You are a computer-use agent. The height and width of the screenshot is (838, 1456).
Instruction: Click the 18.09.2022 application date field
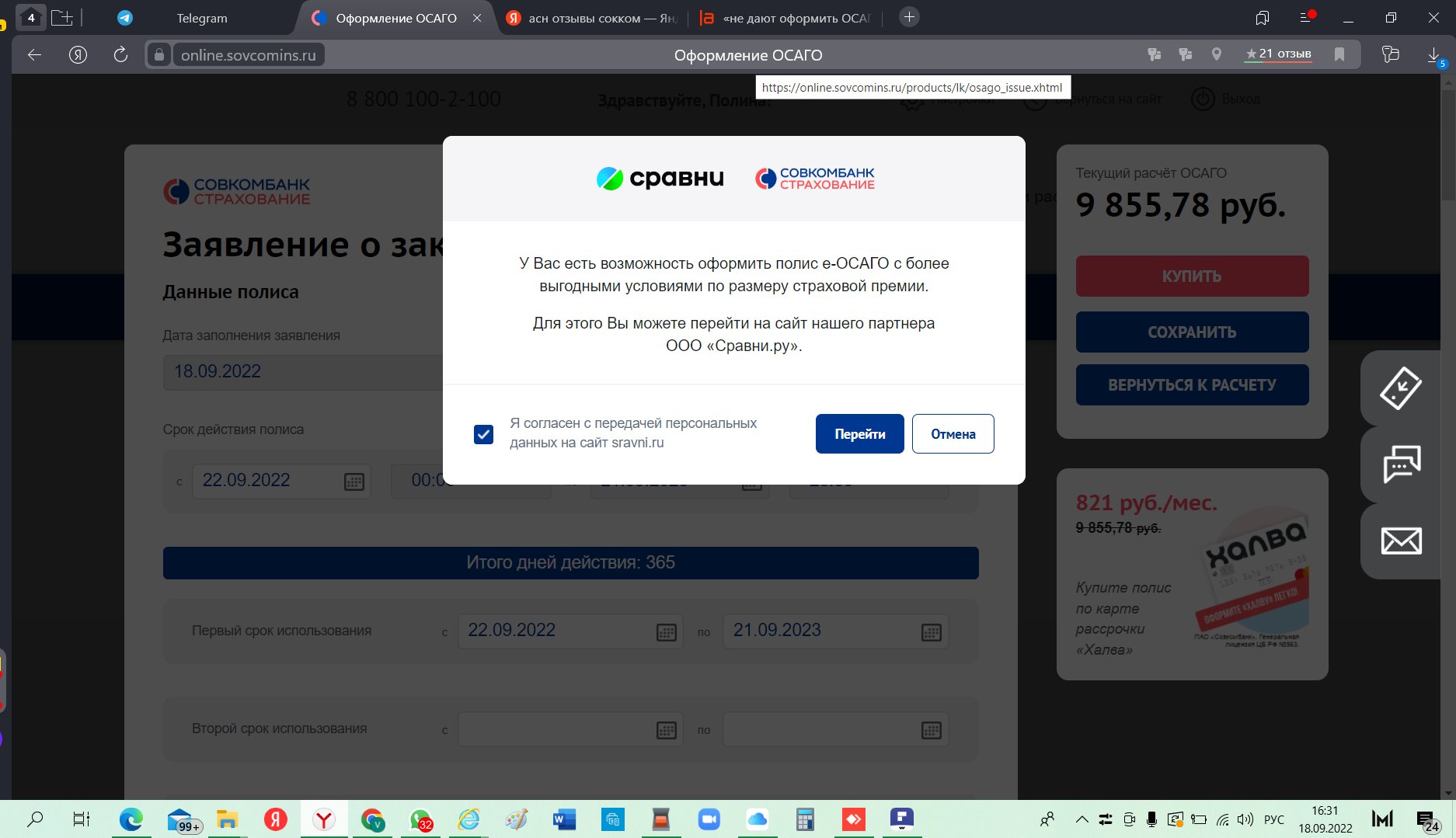[x=303, y=372]
